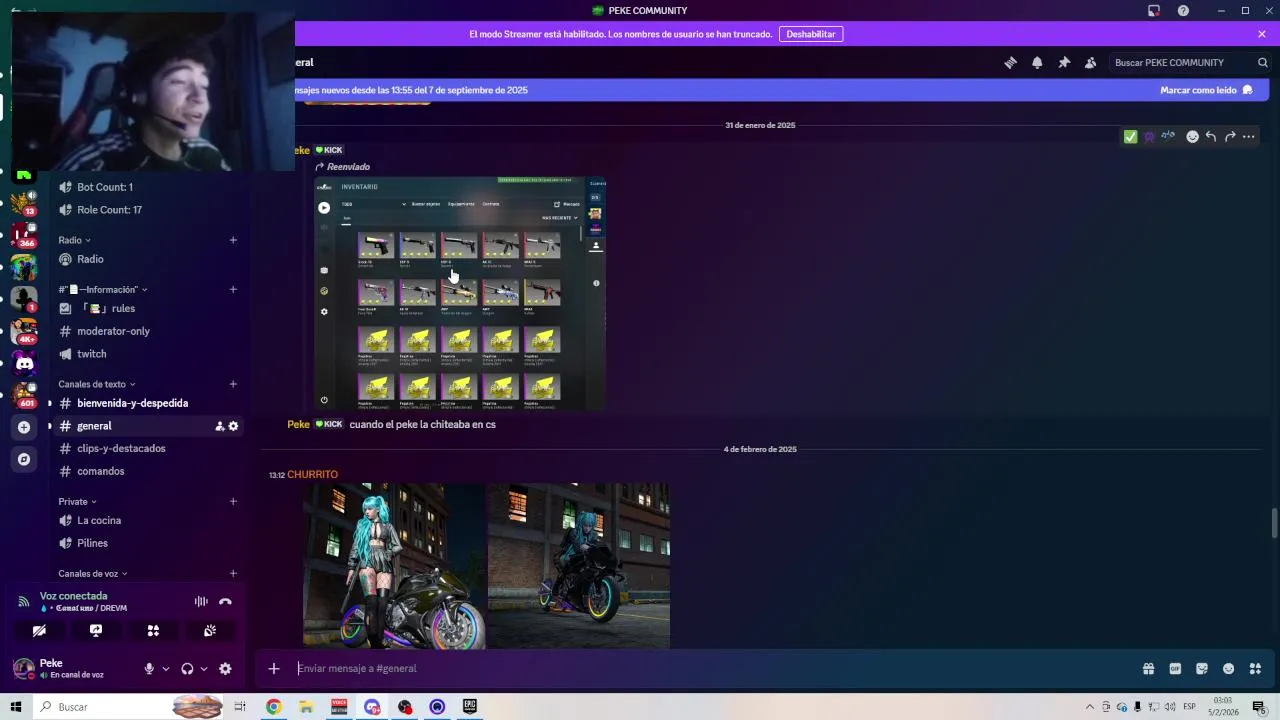
Task: Show pinned messages
Action: pyautogui.click(x=1064, y=62)
